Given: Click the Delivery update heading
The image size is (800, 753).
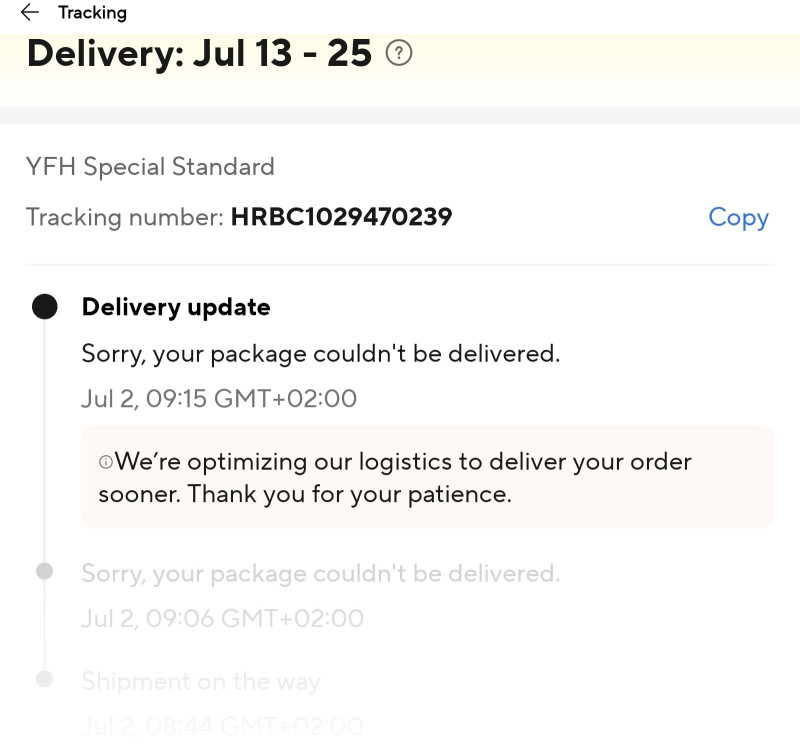Looking at the screenshot, I should pyautogui.click(x=176, y=307).
